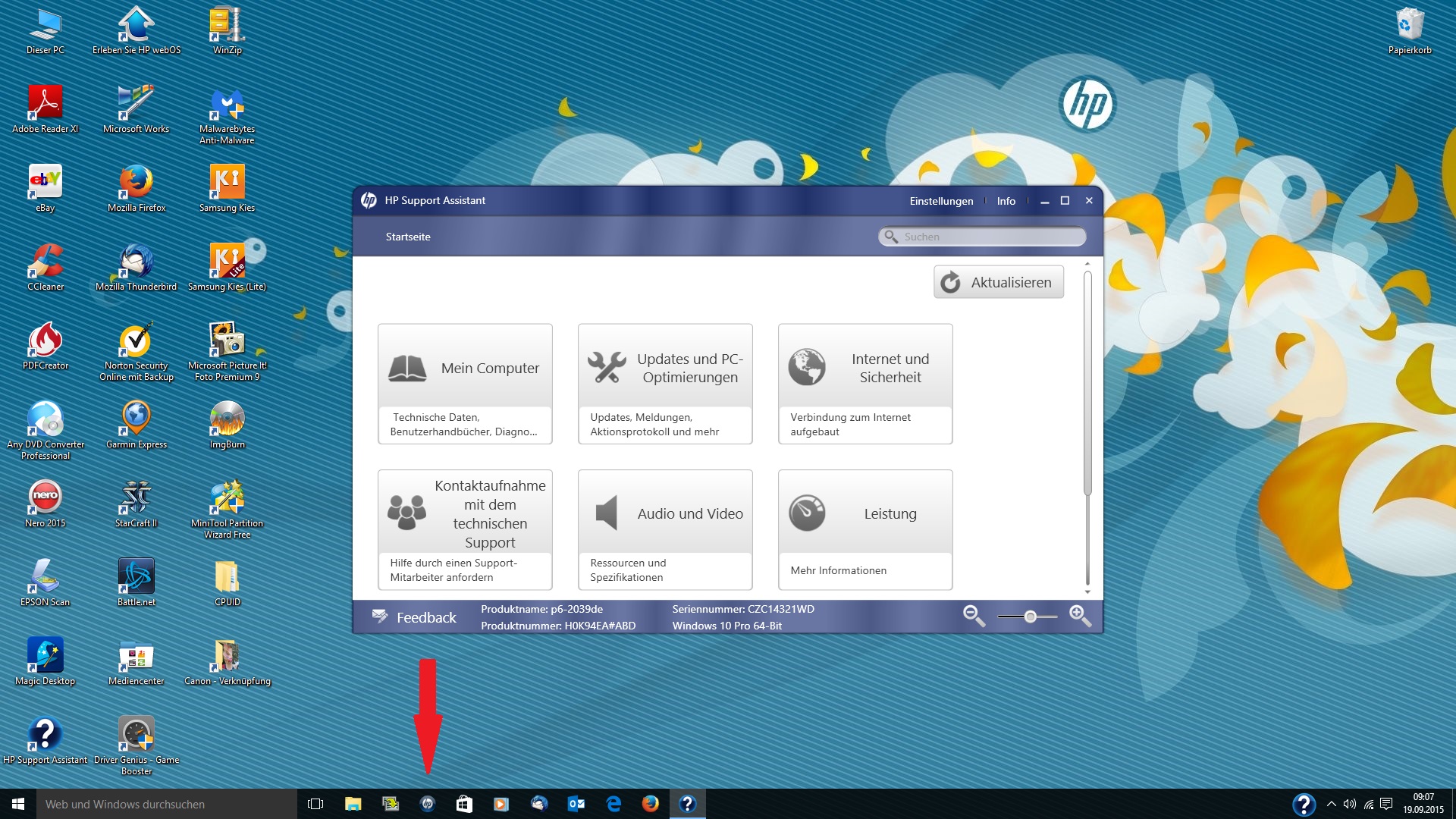Open Outlook from the taskbar

click(576, 804)
